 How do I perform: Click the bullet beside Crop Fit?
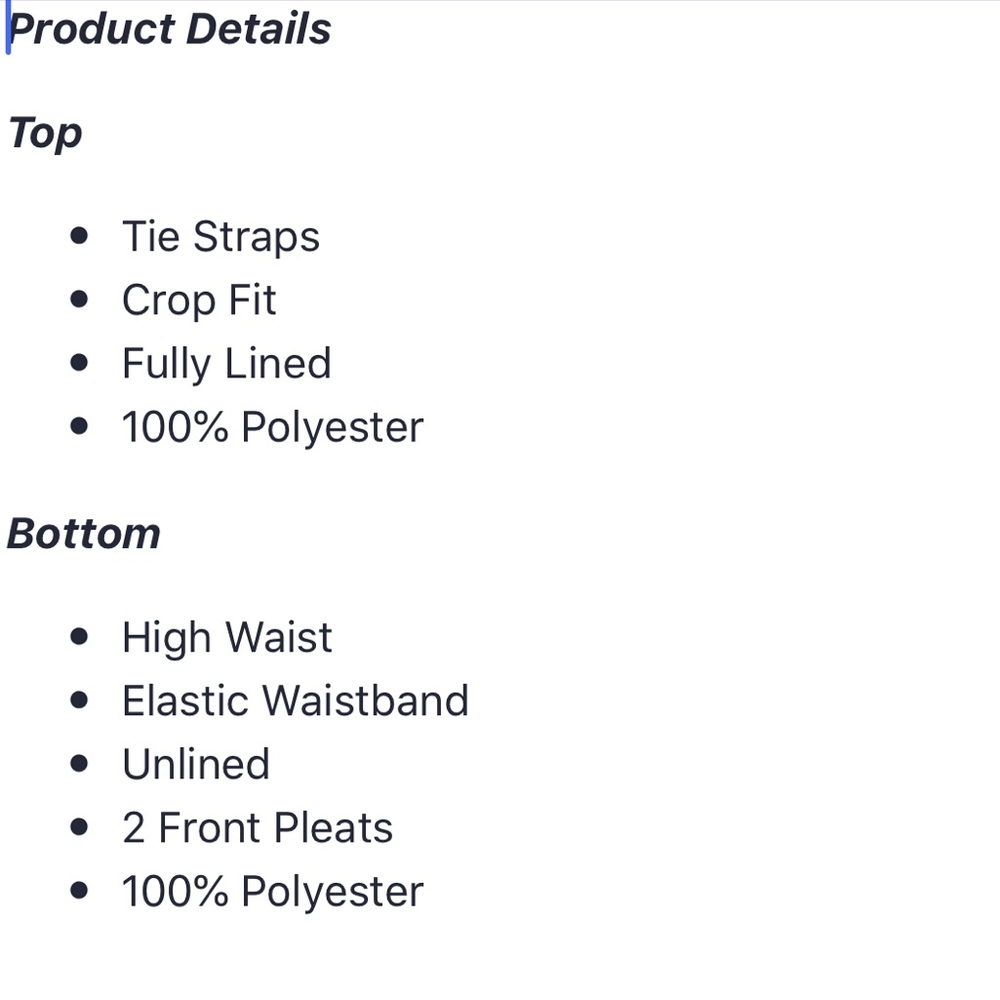point(81,300)
